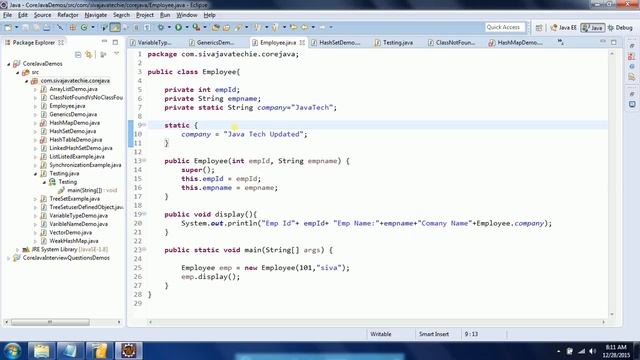Screen dimensions: 640x360
Task: Collapse the Testing.java tree node
Action: pyautogui.click(x=36, y=174)
